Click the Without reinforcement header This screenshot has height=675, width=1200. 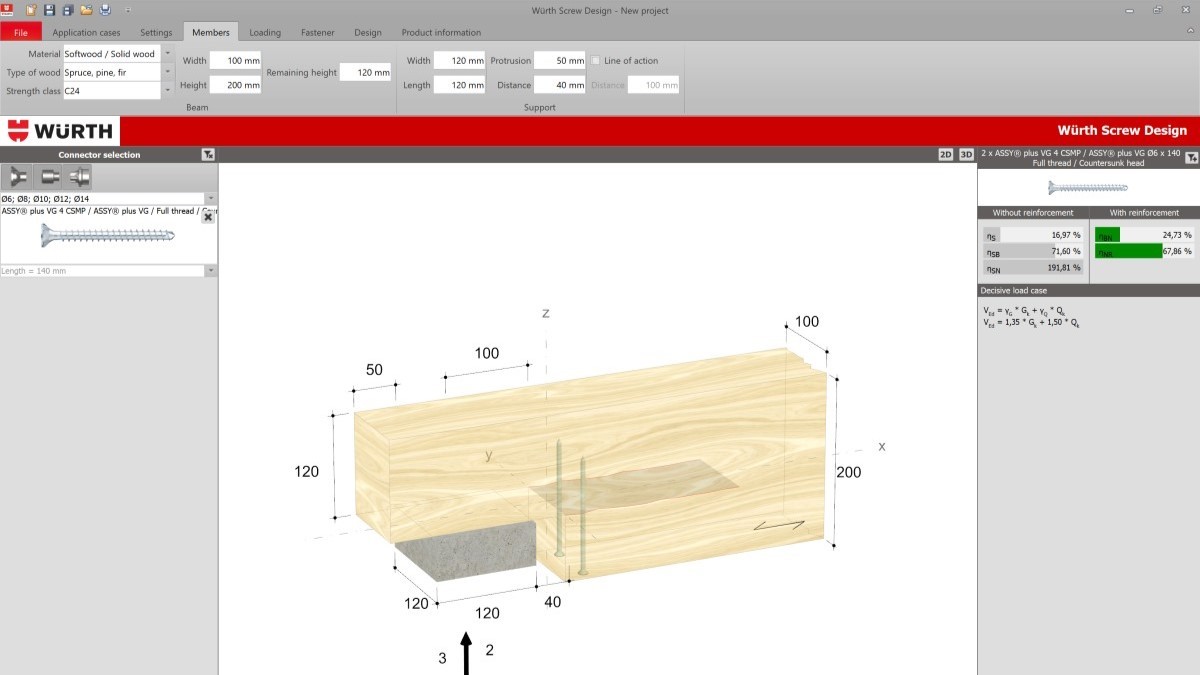coord(1033,212)
